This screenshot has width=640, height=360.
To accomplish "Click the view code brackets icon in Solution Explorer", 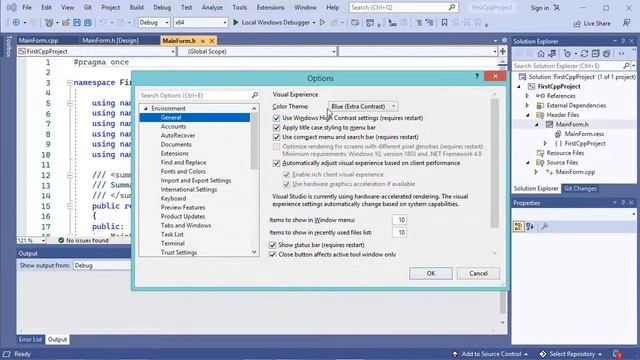I will tap(621, 54).
